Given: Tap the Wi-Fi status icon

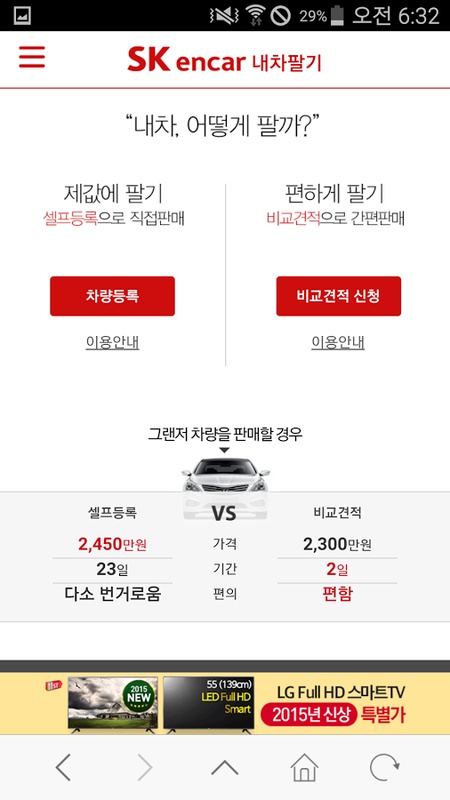Looking at the screenshot, I should click(x=255, y=15).
